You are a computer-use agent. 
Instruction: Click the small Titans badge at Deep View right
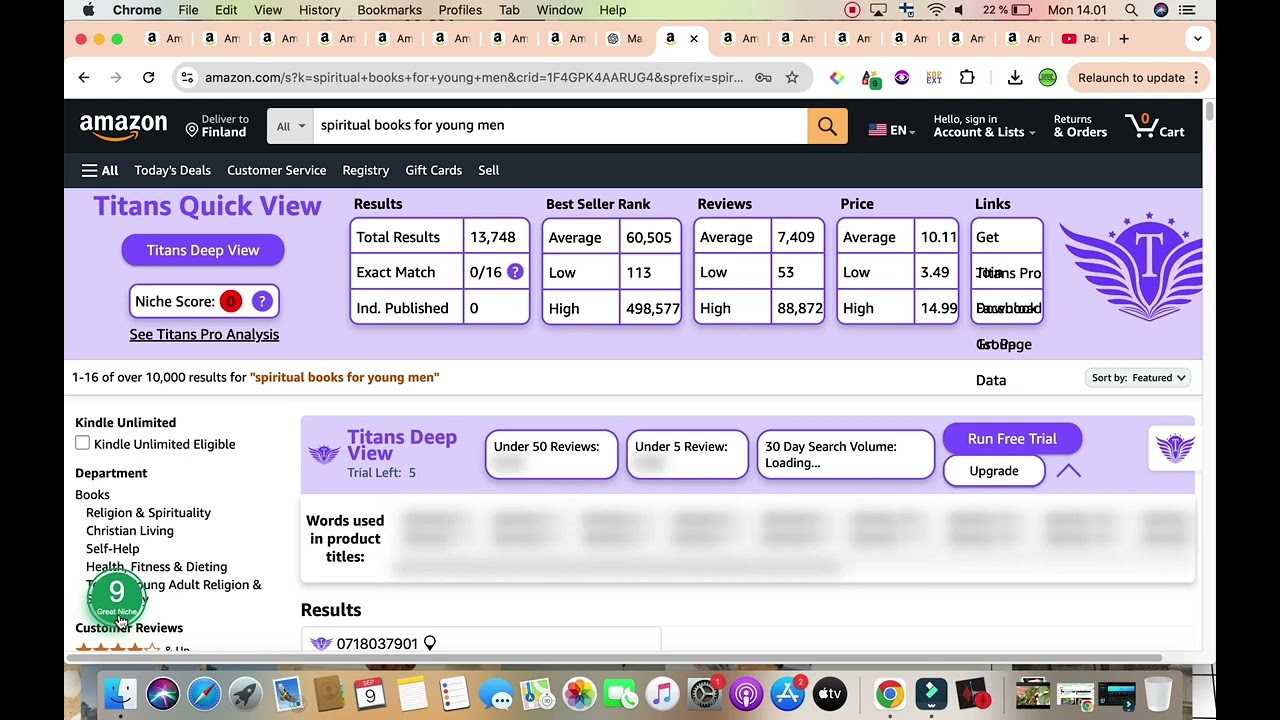[x=1174, y=447]
